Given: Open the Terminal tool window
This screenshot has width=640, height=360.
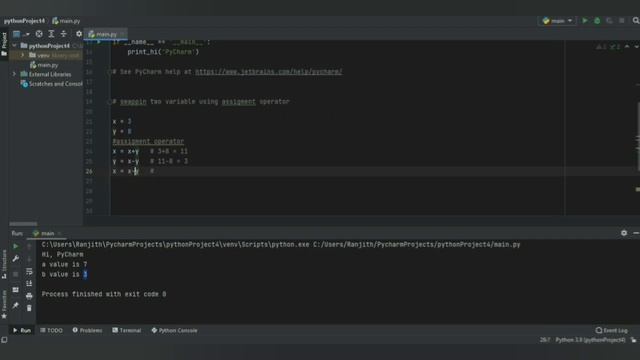Looking at the screenshot, I should (127, 330).
